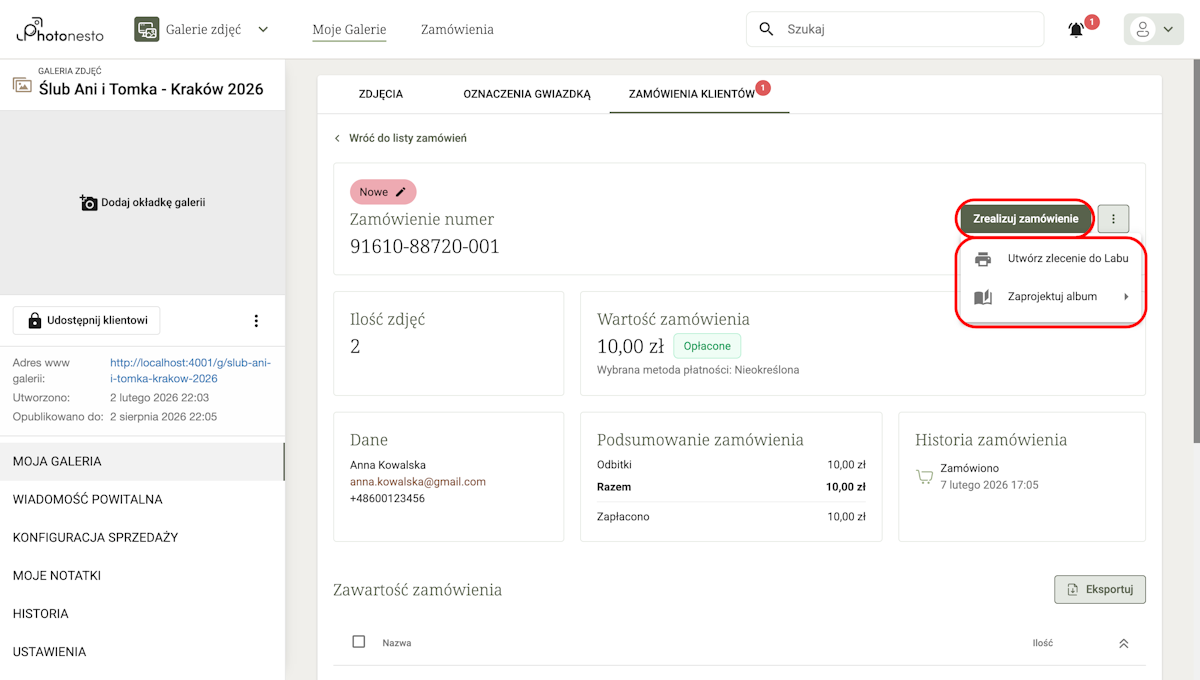The image size is (1200, 680).
Task: Click the three-dot menu next to Udostępnij klientowi
Action: (256, 321)
